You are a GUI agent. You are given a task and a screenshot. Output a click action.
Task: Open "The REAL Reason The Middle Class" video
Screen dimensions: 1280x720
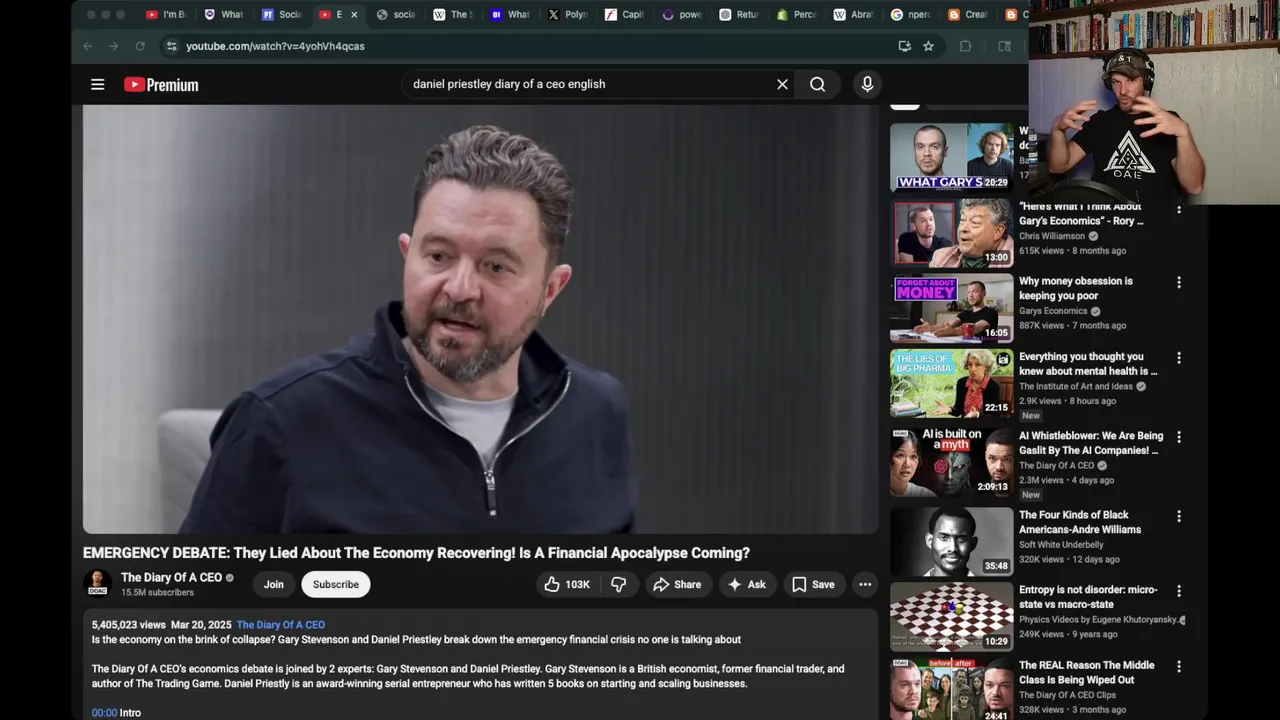click(x=1086, y=672)
